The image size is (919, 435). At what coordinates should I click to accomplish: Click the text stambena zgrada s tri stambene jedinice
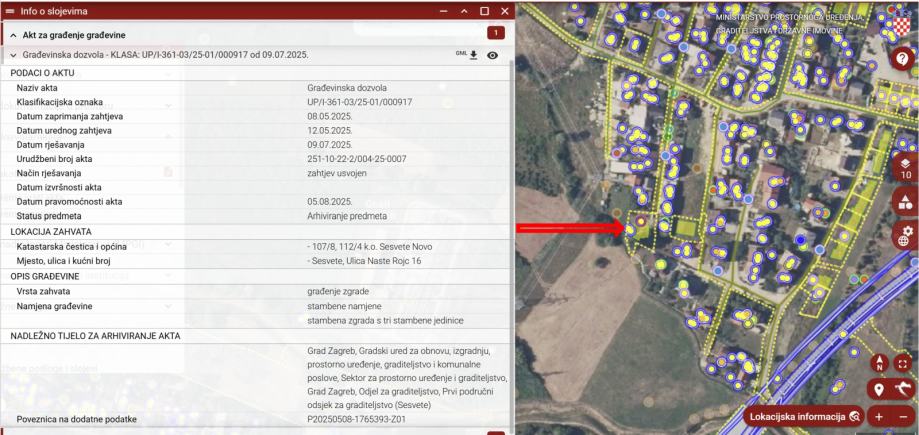[386, 321]
